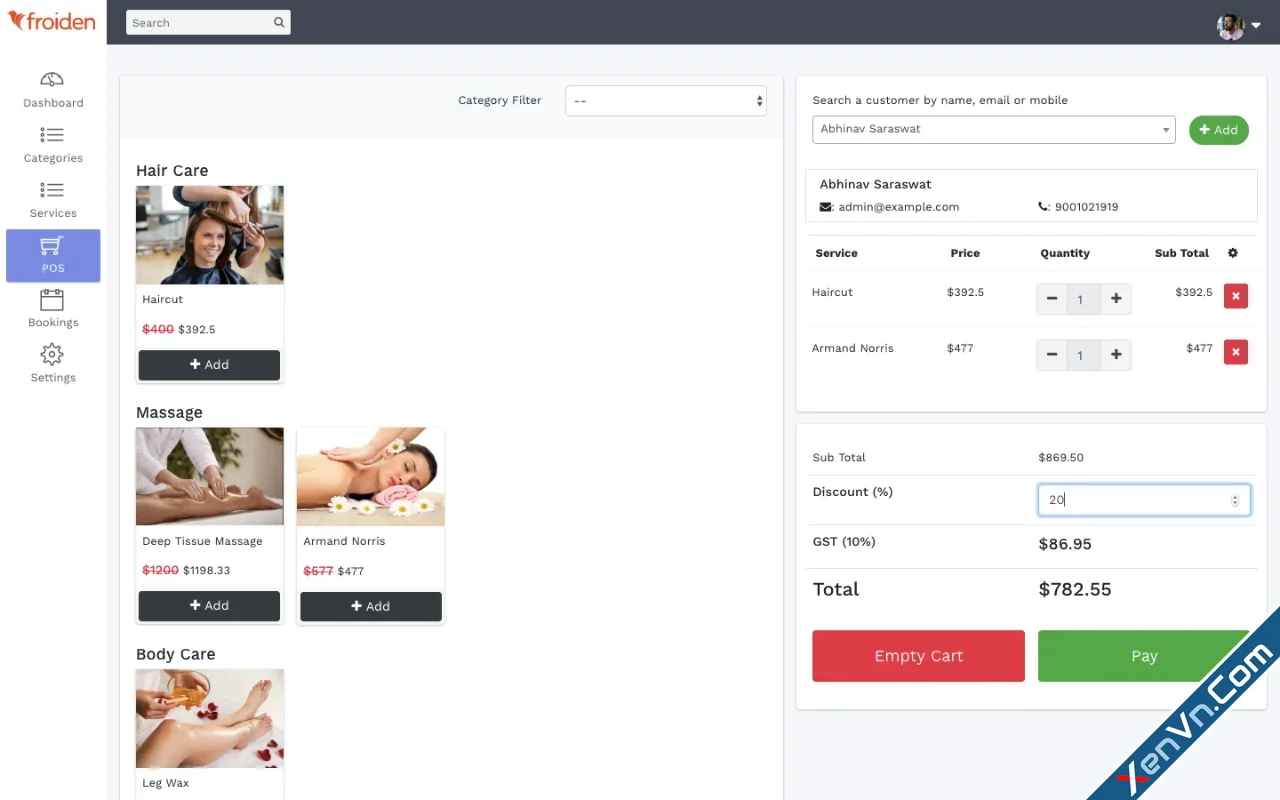
Task: Open the Settings page
Action: (x=52, y=364)
